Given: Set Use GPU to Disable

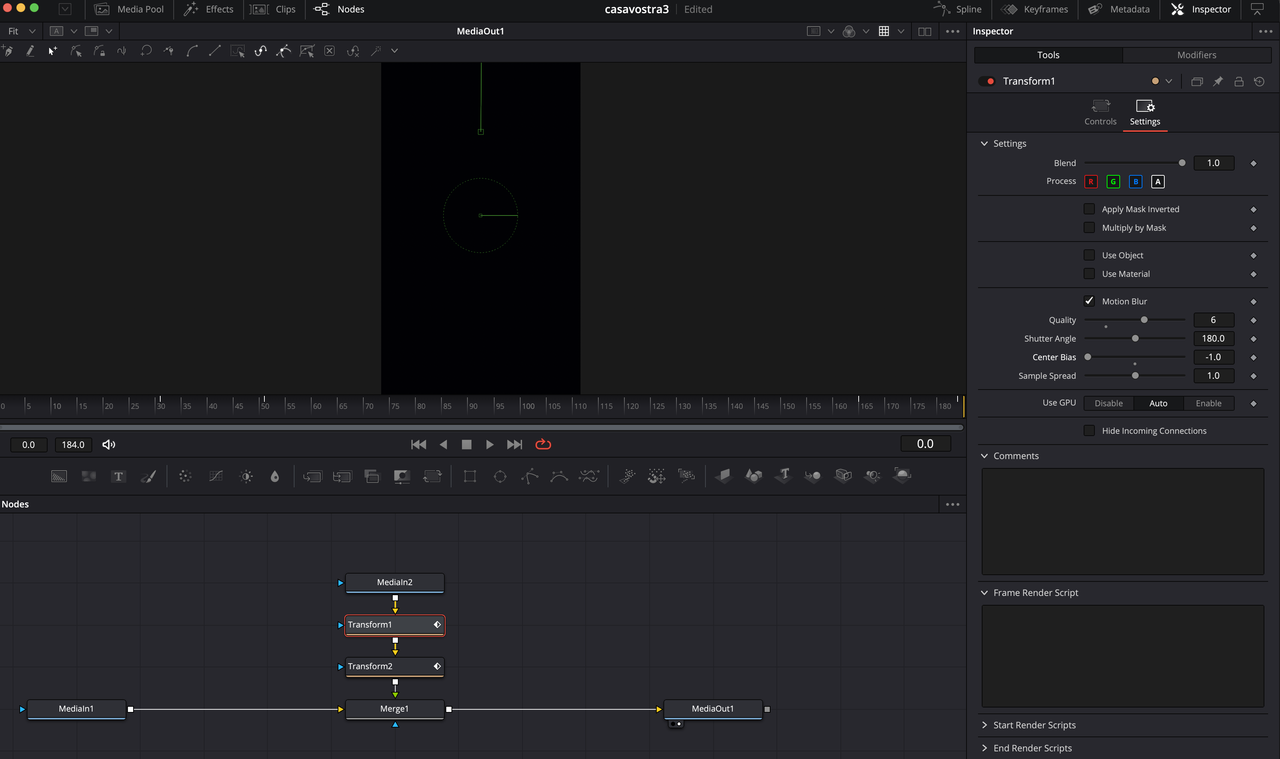Looking at the screenshot, I should 1108,403.
